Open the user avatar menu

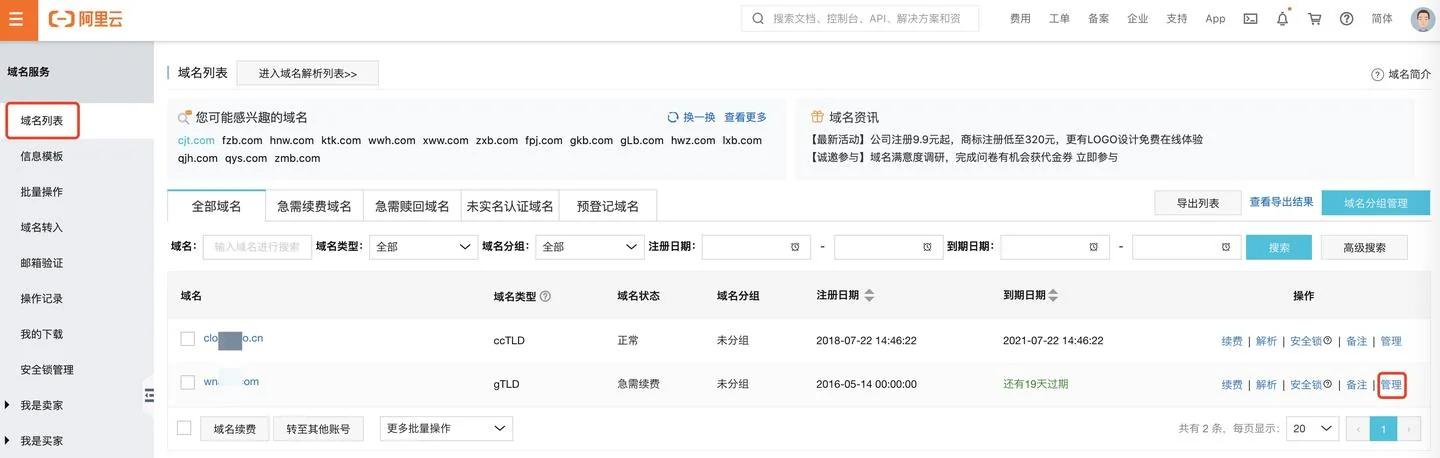click(1422, 19)
